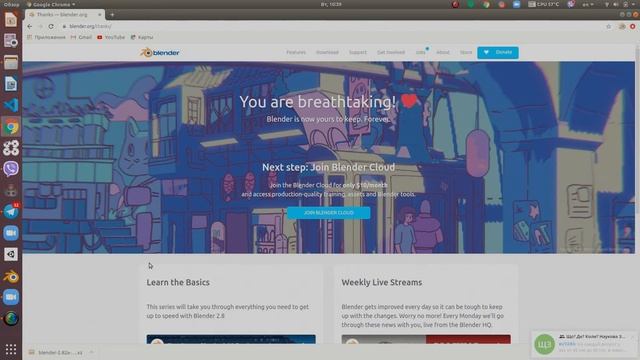The image size is (640, 360).
Task: Click the green tray indicator in top panel
Action: pos(471,4)
